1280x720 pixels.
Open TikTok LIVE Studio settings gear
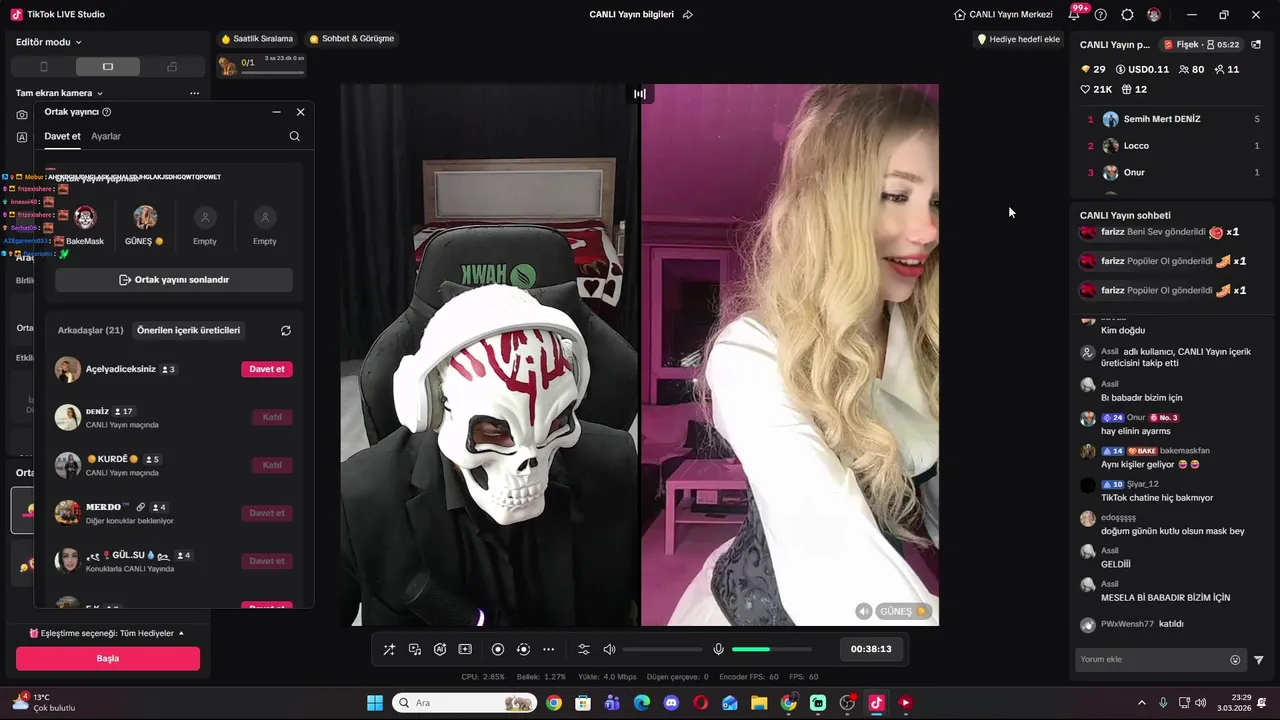coord(1127,15)
